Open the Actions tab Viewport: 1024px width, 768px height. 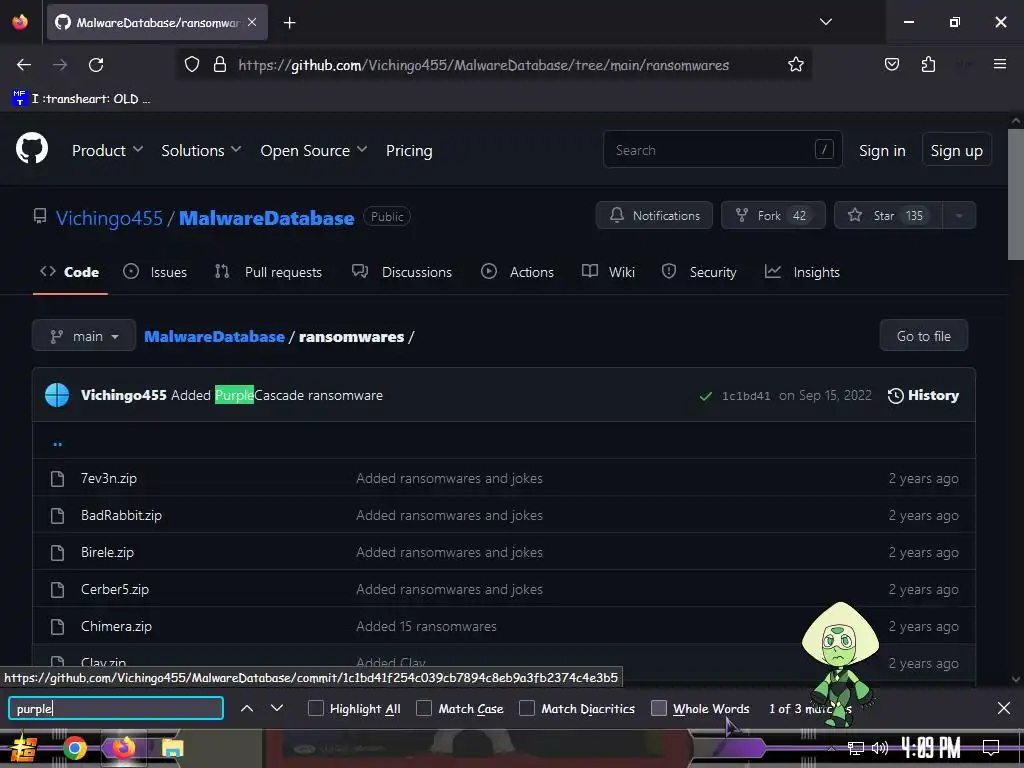pos(517,272)
